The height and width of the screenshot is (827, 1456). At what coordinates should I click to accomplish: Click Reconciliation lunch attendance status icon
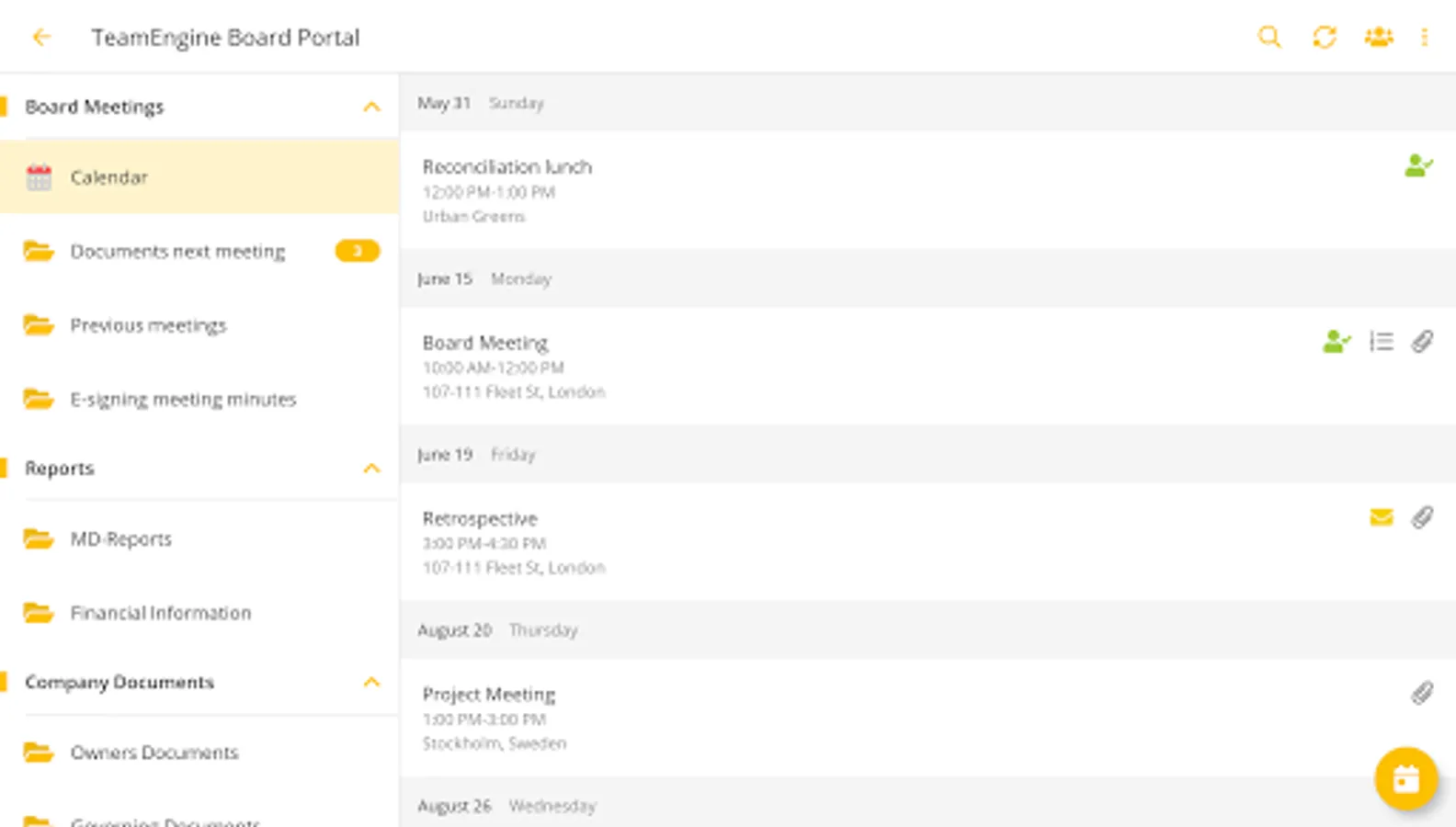1418,166
